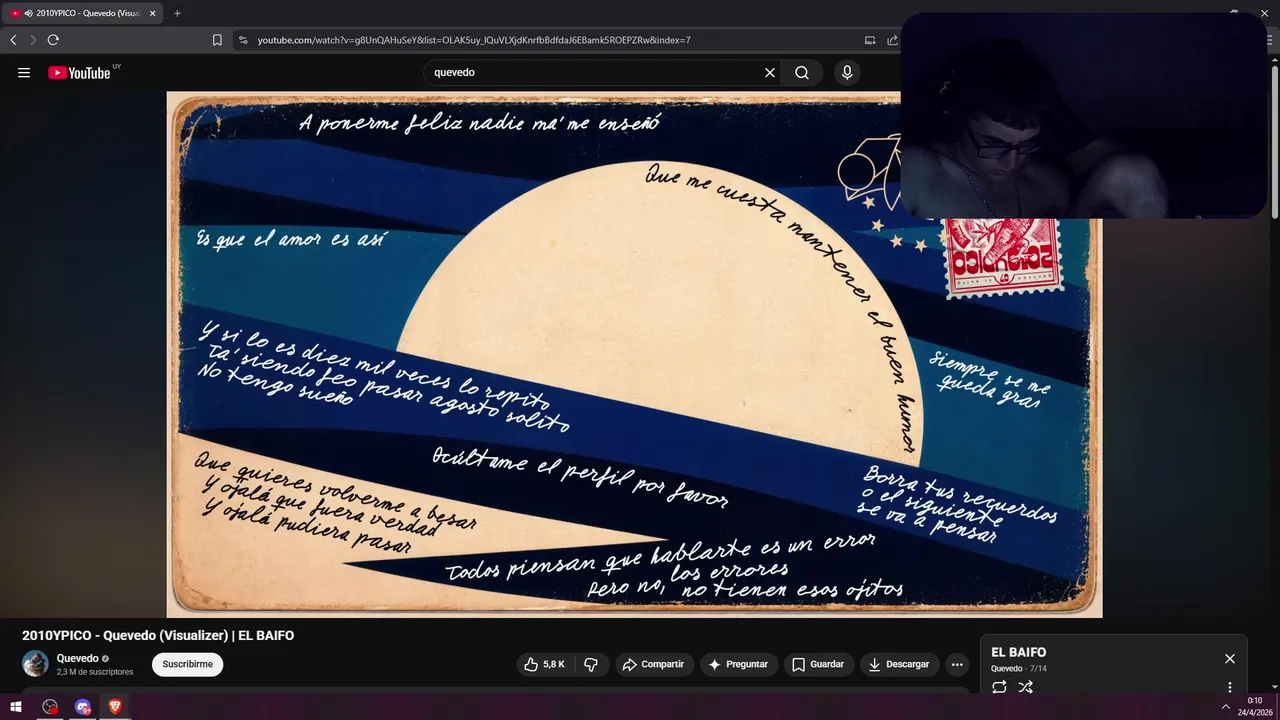Image resolution: width=1280 pixels, height=720 pixels.
Task: Toggle playlist loop
Action: point(999,687)
